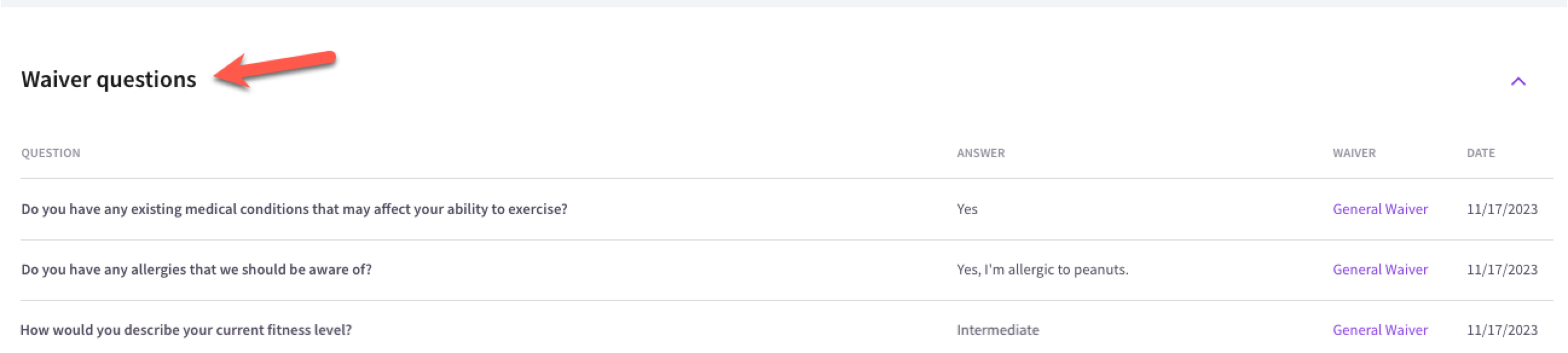Select the allergies question text
The width and height of the screenshot is (1568, 353).
pos(196,269)
